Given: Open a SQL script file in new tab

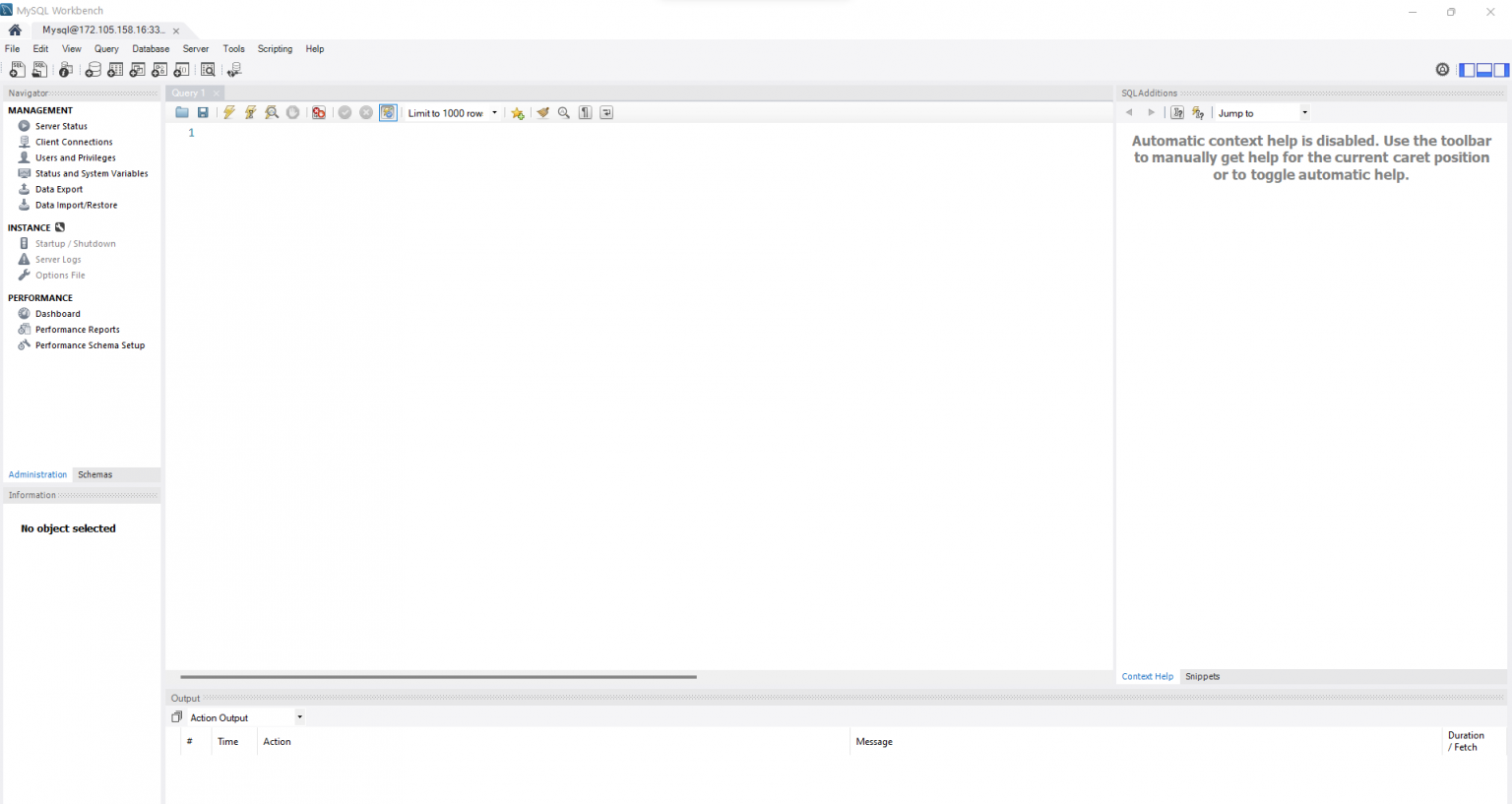Looking at the screenshot, I should 39,69.
